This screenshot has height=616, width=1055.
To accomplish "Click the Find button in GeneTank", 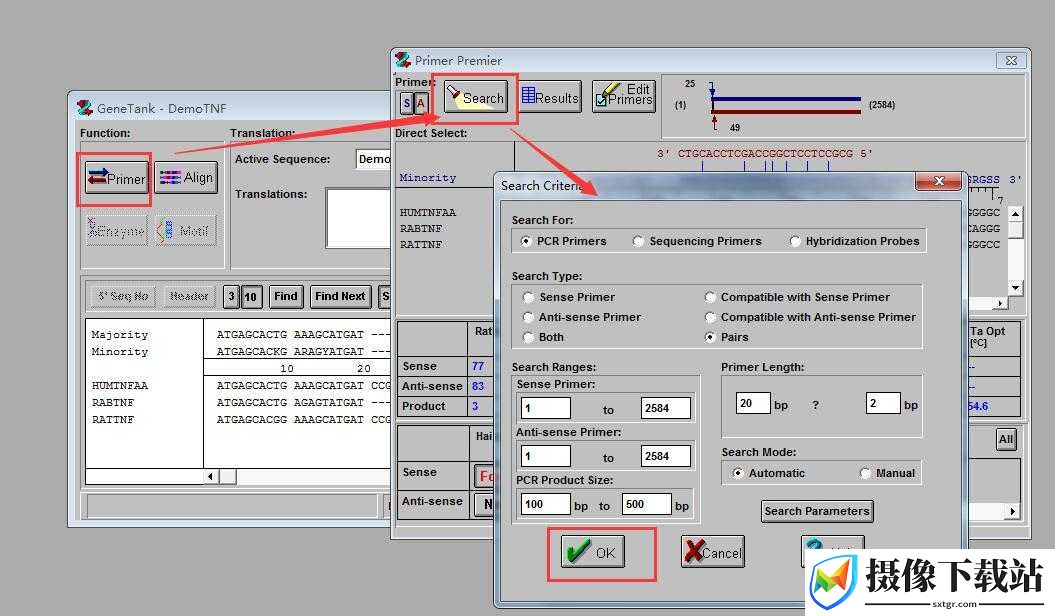I will pyautogui.click(x=285, y=296).
